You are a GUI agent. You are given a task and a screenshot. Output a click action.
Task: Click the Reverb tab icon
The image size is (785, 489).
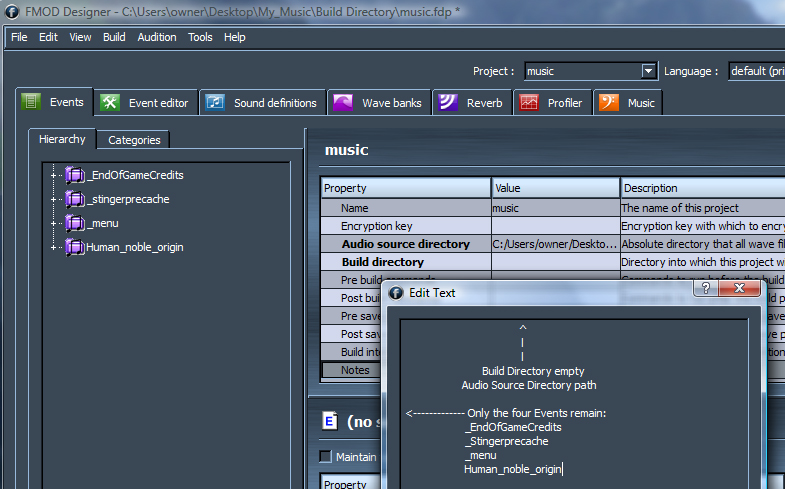(448, 102)
